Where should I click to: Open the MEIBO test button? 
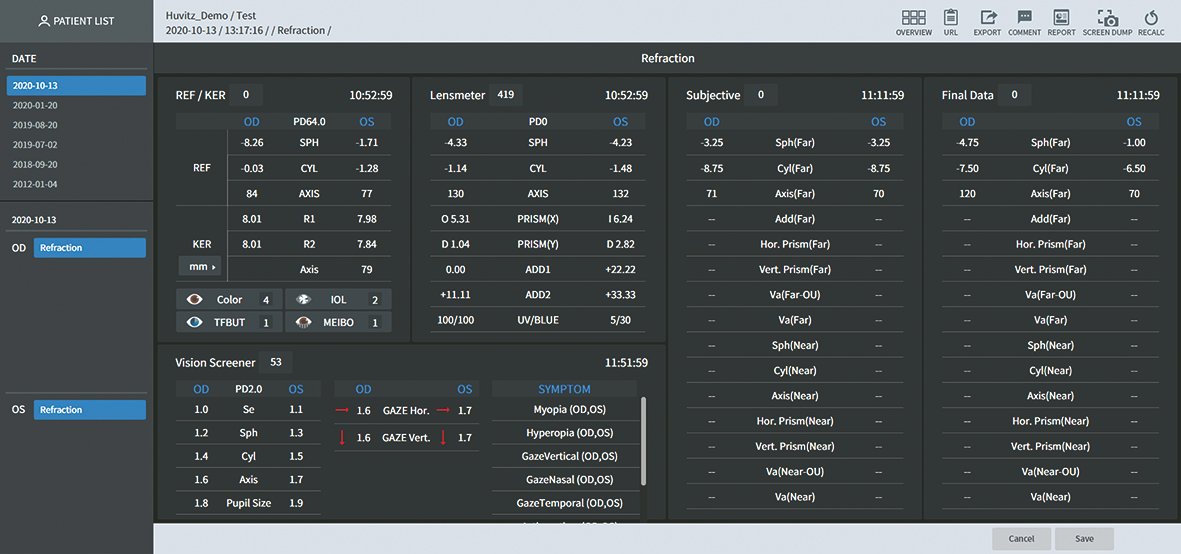(338, 322)
